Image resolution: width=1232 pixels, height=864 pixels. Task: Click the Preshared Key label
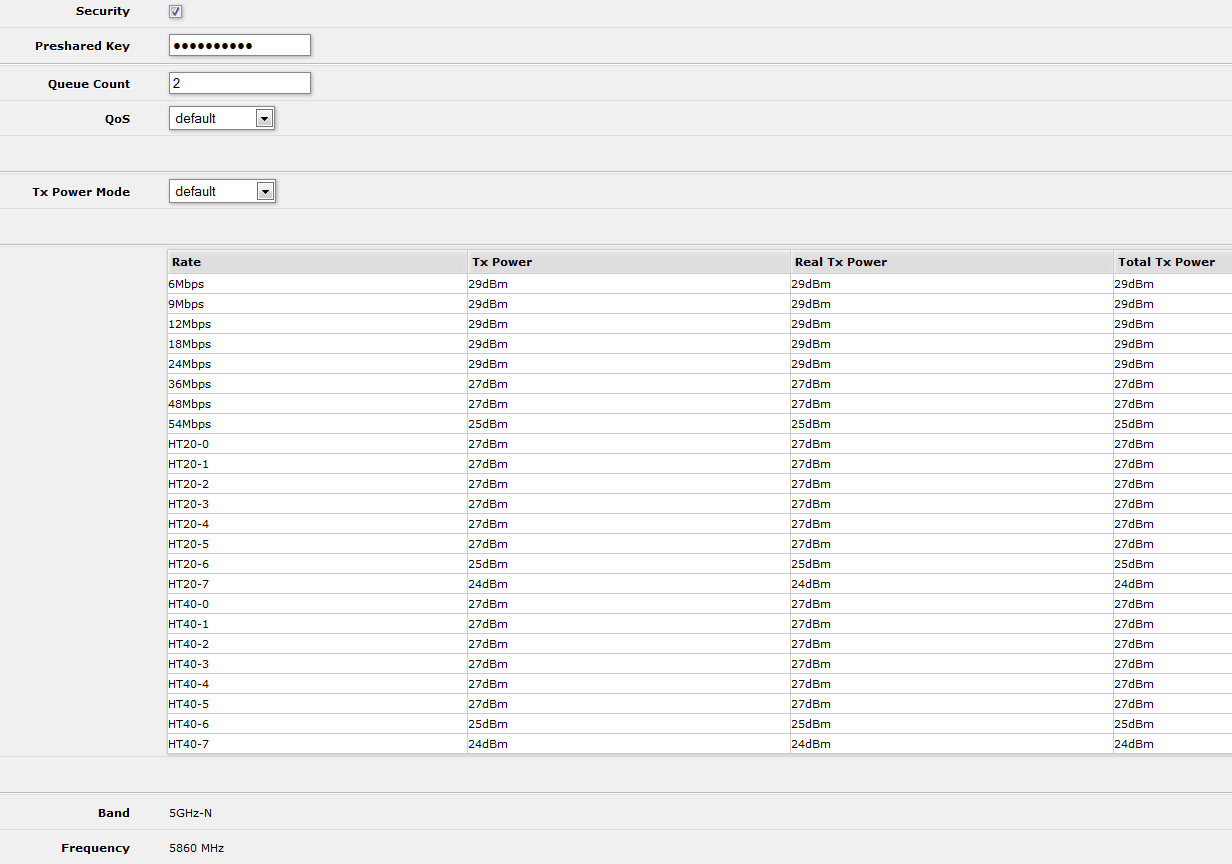coord(82,46)
